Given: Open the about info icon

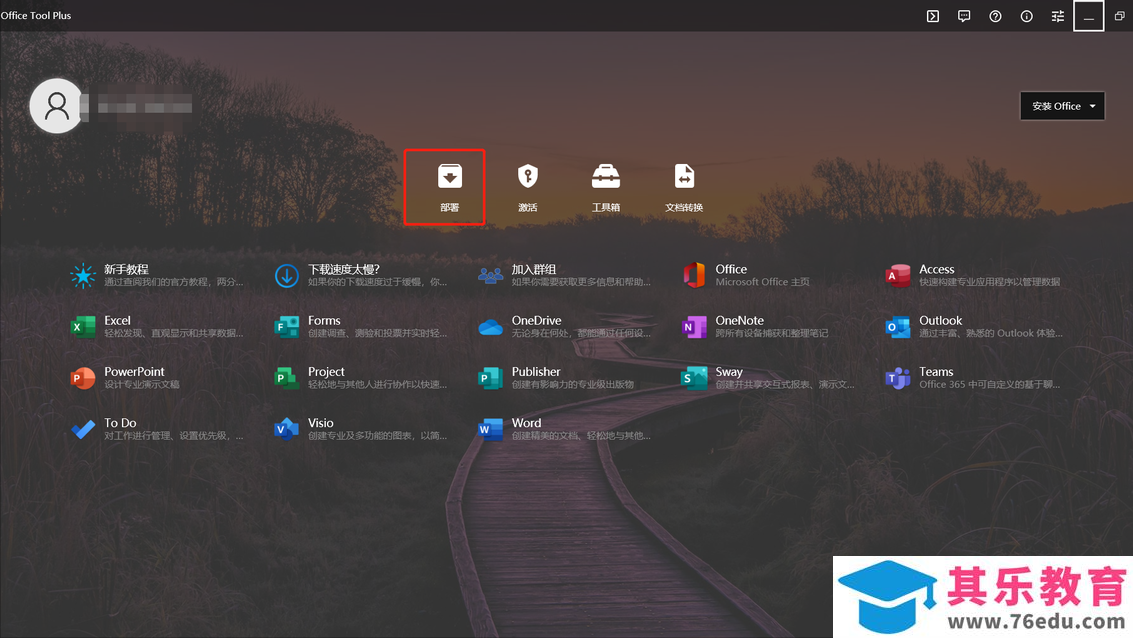Looking at the screenshot, I should 1026,16.
